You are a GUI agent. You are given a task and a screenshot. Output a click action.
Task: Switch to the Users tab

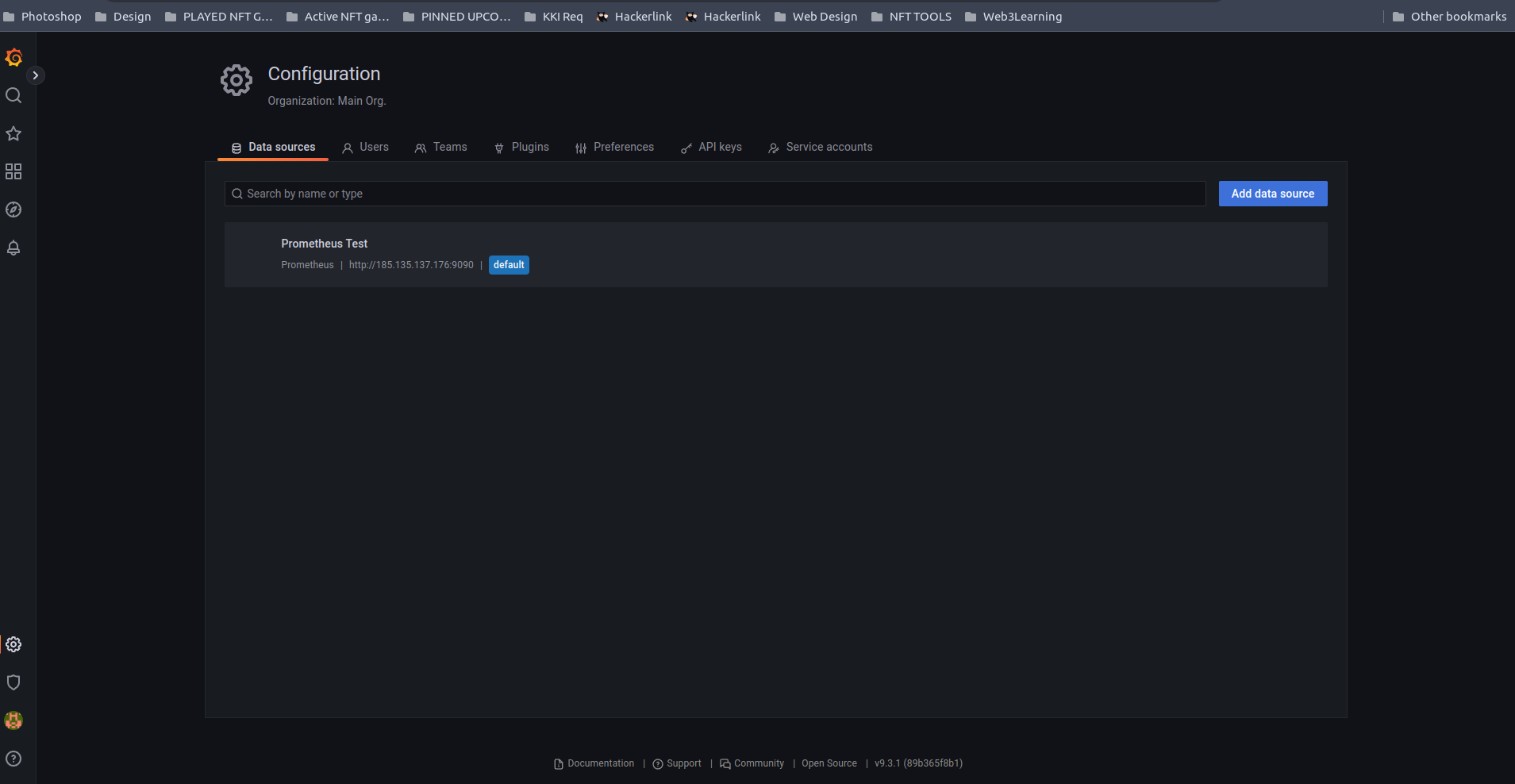point(365,147)
